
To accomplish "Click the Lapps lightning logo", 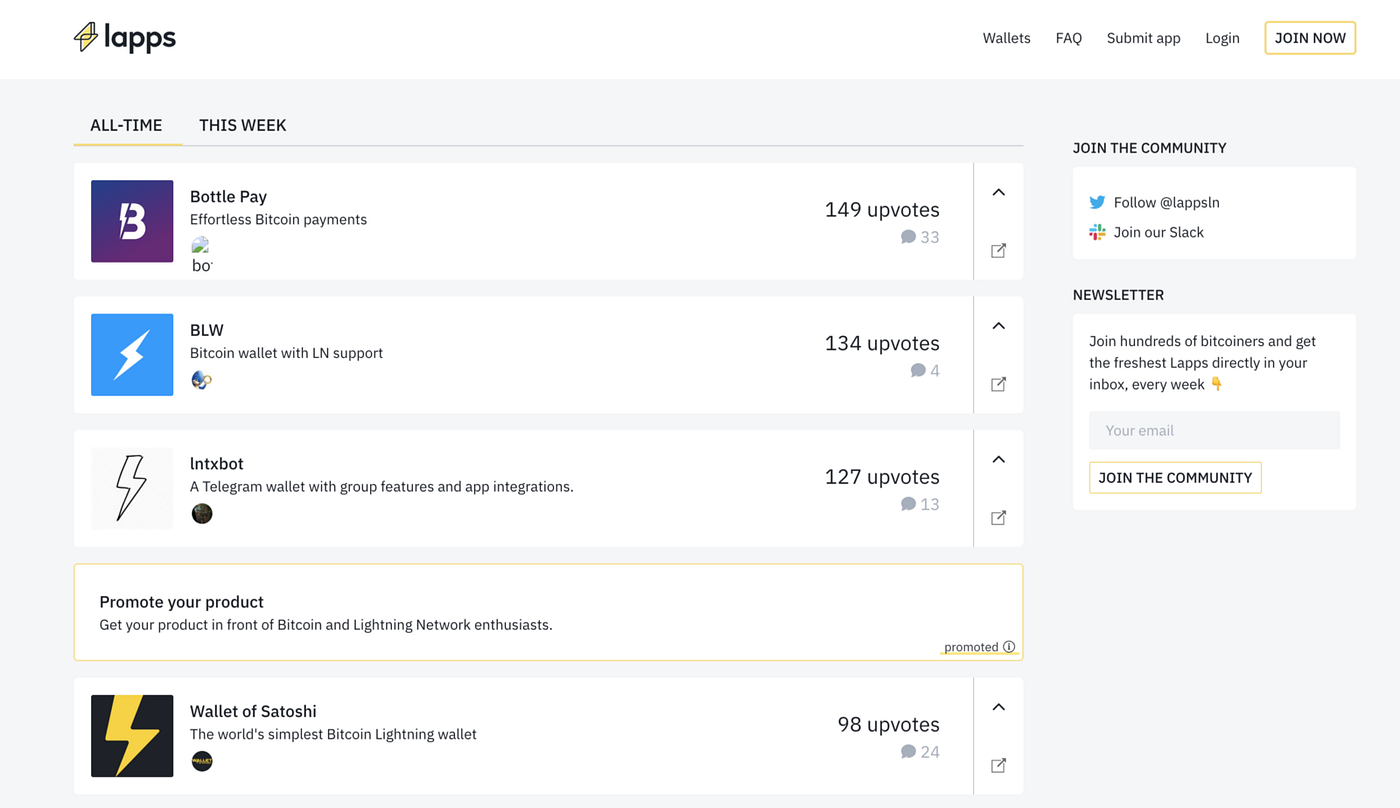I will pyautogui.click(x=87, y=37).
